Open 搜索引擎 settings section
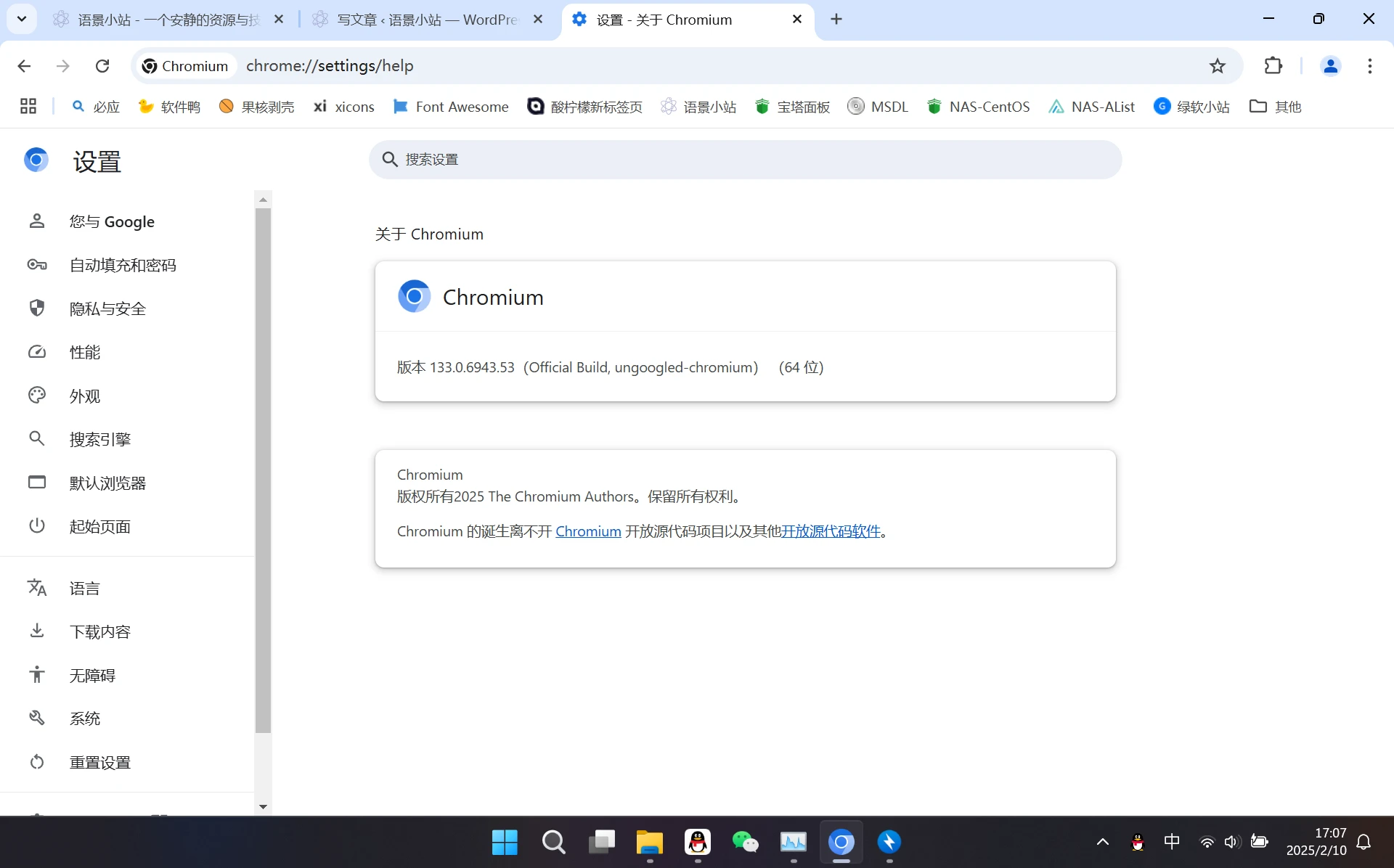The width and height of the screenshot is (1394, 868). click(127, 440)
